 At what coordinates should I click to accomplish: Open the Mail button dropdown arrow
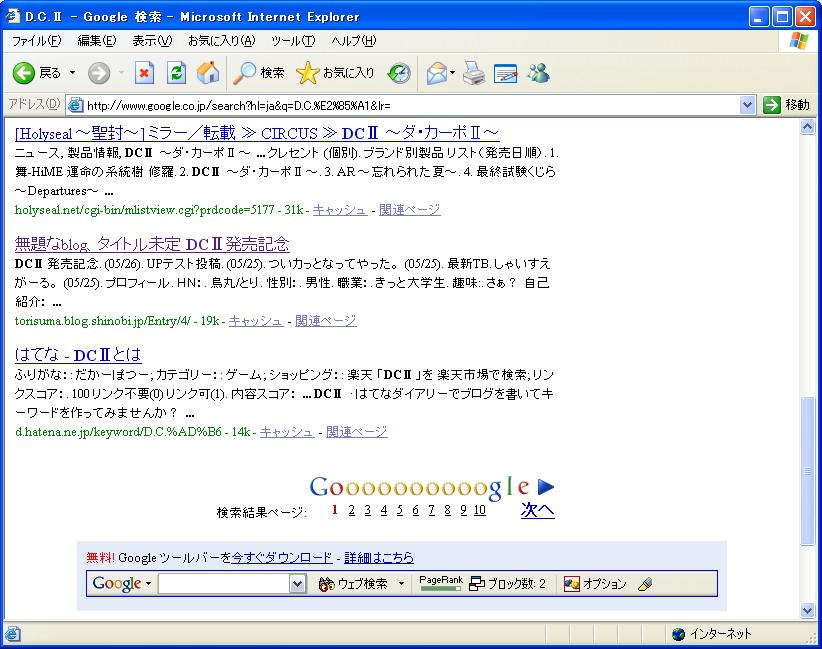pos(452,73)
